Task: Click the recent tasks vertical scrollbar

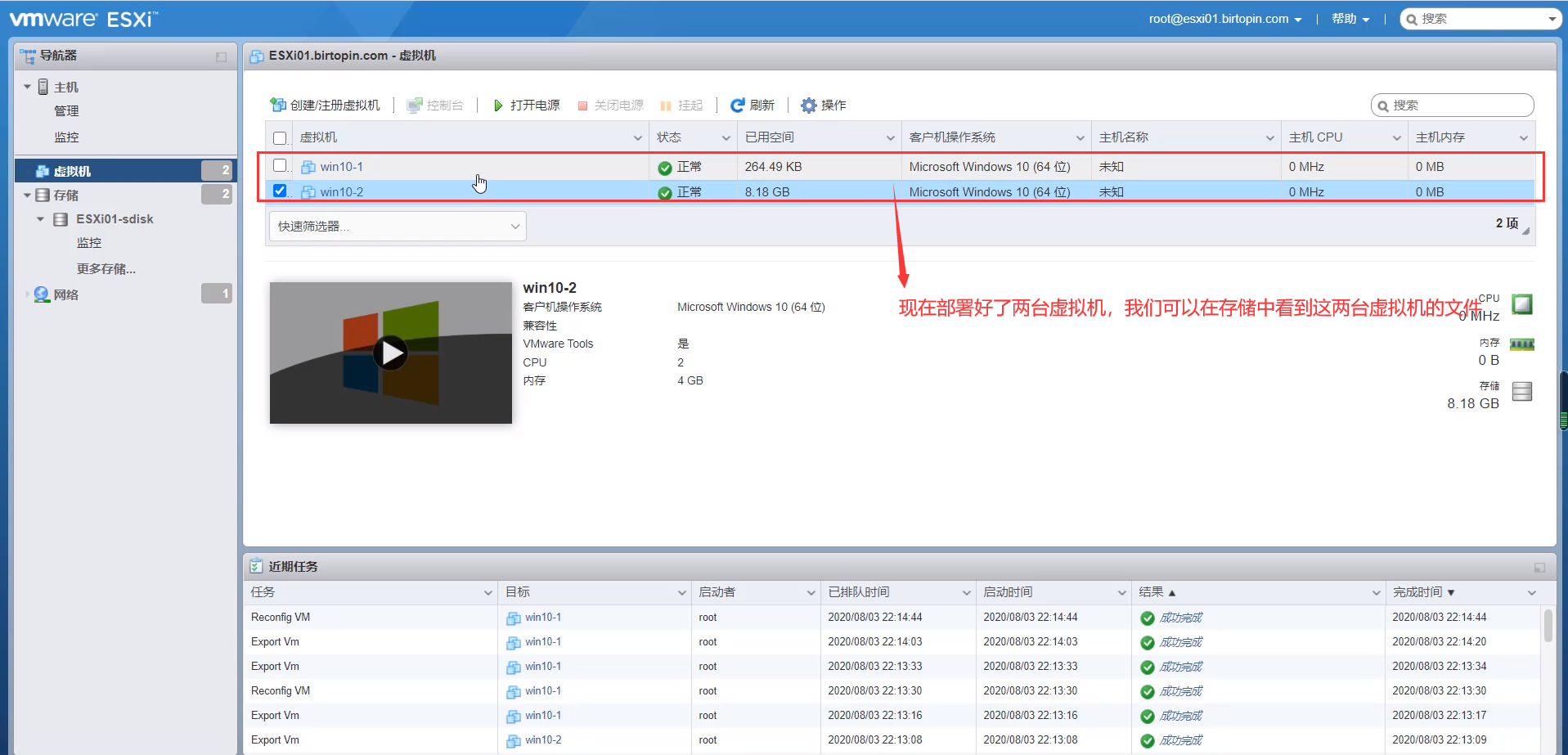Action: (1548, 626)
